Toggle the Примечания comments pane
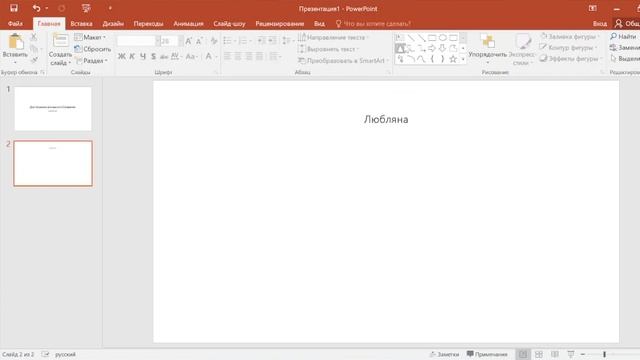The height and width of the screenshot is (360, 640). [487, 354]
